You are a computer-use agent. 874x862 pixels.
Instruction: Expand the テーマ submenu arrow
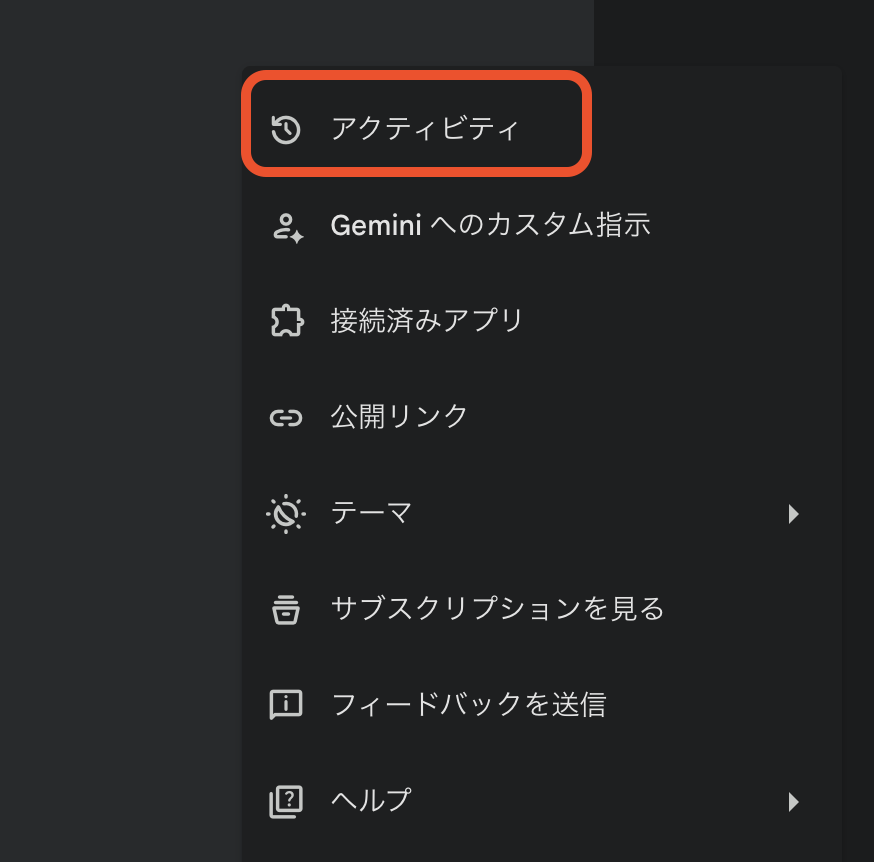pos(793,514)
